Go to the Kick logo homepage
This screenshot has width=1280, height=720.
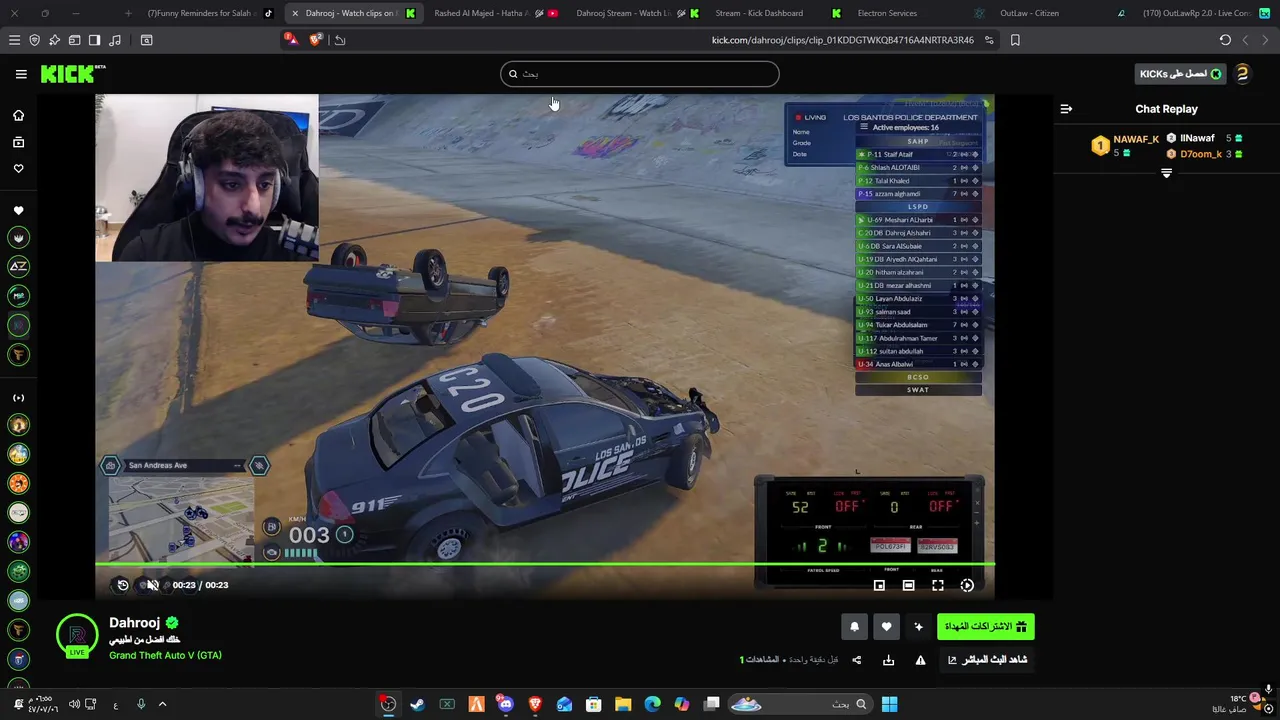point(72,74)
